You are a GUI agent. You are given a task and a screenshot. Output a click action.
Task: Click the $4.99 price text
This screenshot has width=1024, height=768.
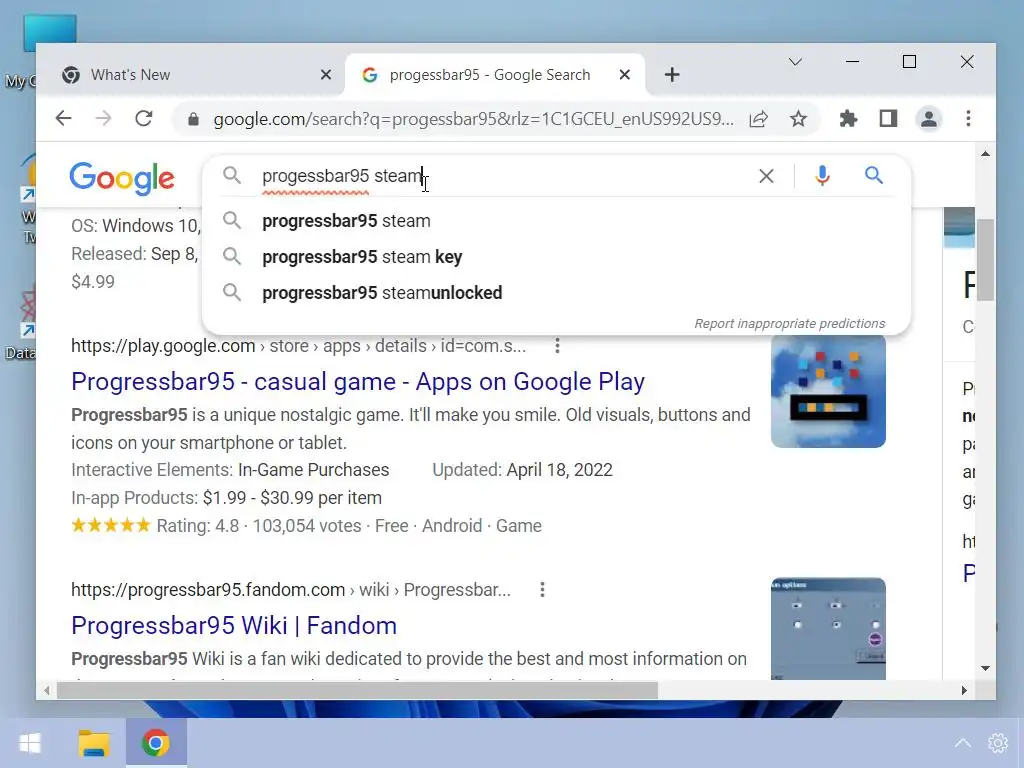coord(93,282)
